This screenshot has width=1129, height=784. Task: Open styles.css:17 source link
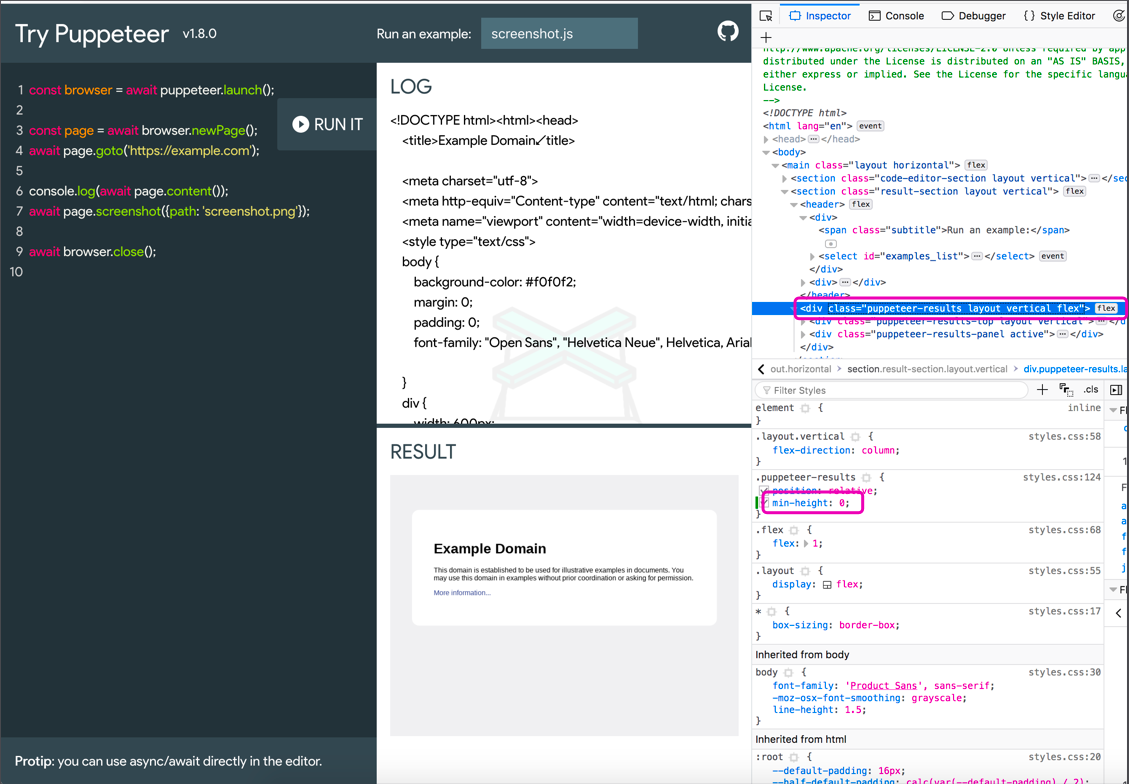pyautogui.click(x=1064, y=611)
